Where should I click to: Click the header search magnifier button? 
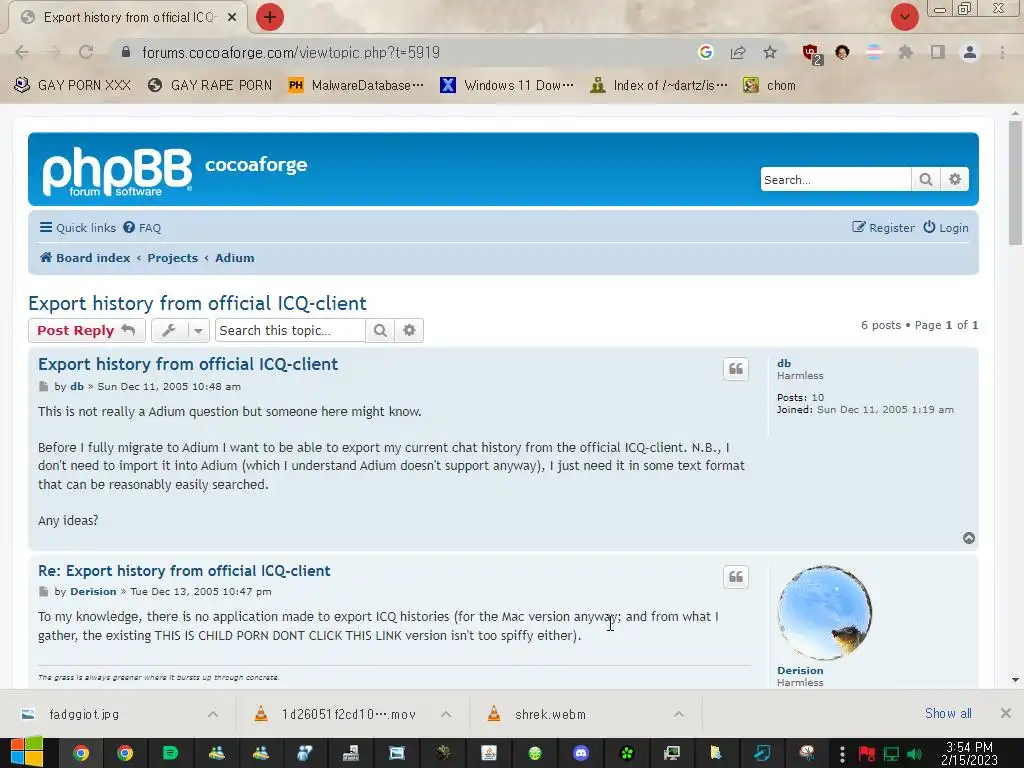coord(925,180)
